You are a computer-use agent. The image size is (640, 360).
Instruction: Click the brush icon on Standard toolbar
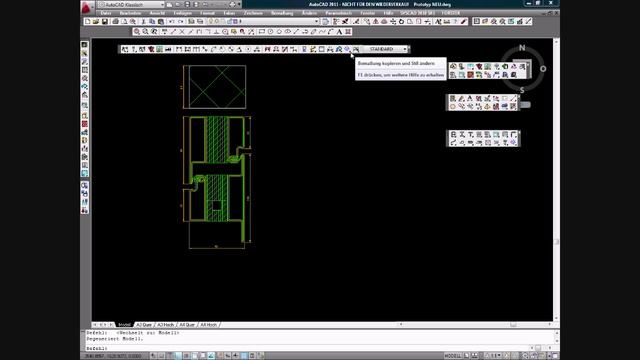tap(464, 21)
